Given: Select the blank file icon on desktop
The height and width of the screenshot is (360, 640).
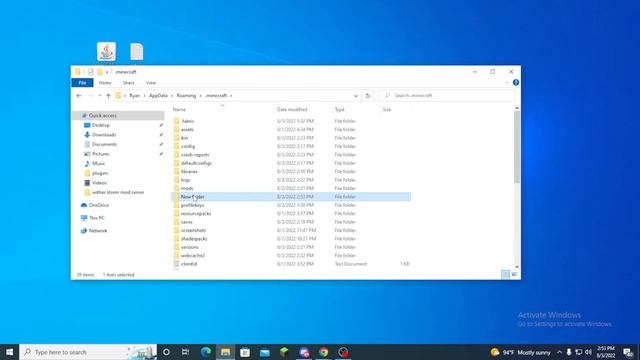Looking at the screenshot, I should 137,52.
